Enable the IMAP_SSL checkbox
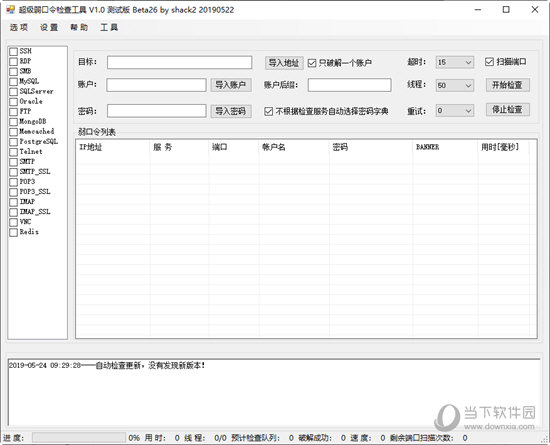Image resolution: width=550 pixels, height=445 pixels. [x=13, y=212]
